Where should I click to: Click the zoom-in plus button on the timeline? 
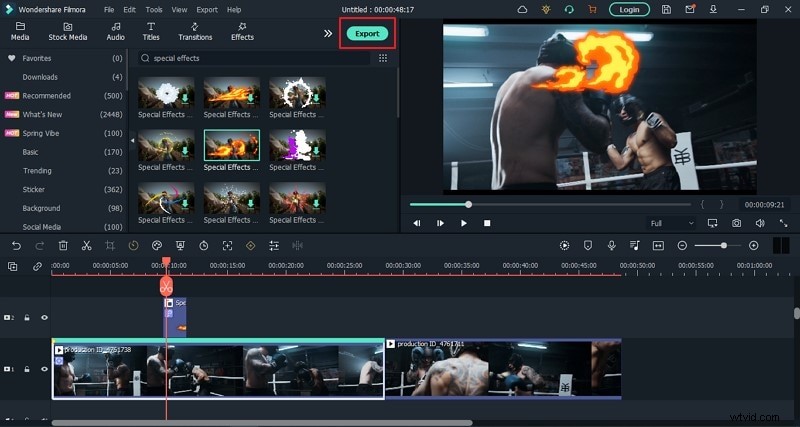(x=754, y=246)
